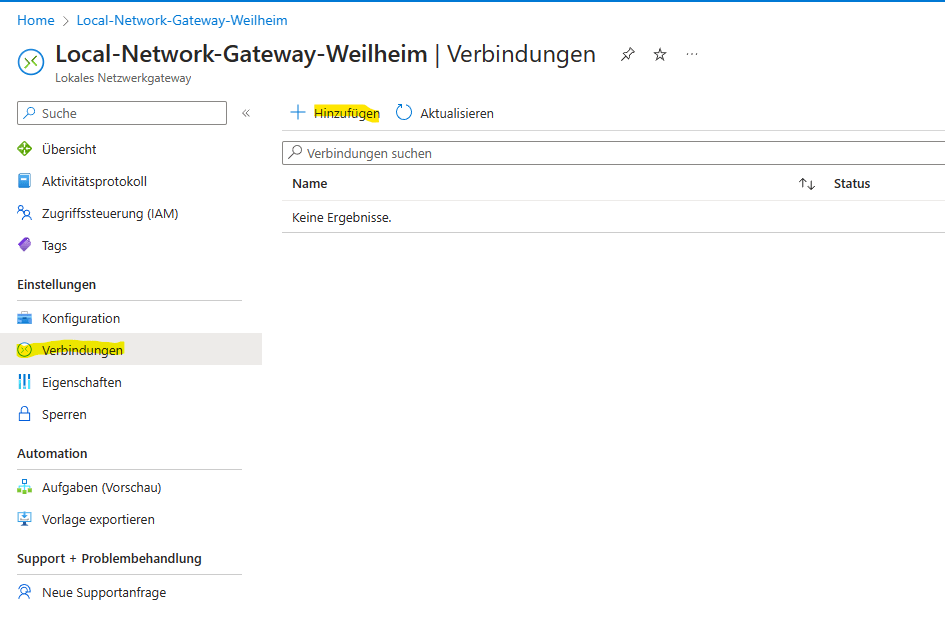Click the magnifier icon in Verbindungen suchen
945x629 pixels.
295,152
